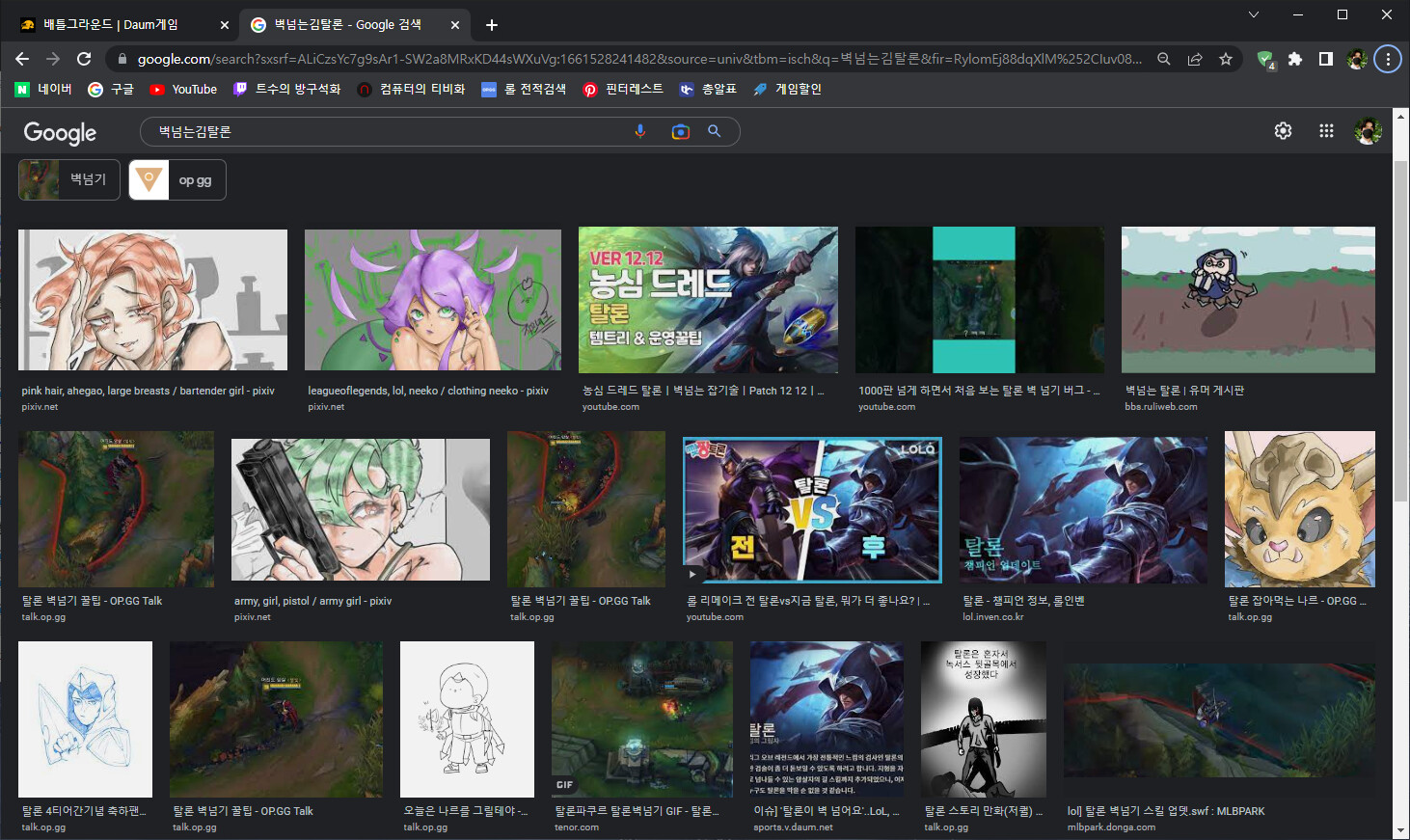Reload the current page
The image size is (1410, 840).
point(84,59)
